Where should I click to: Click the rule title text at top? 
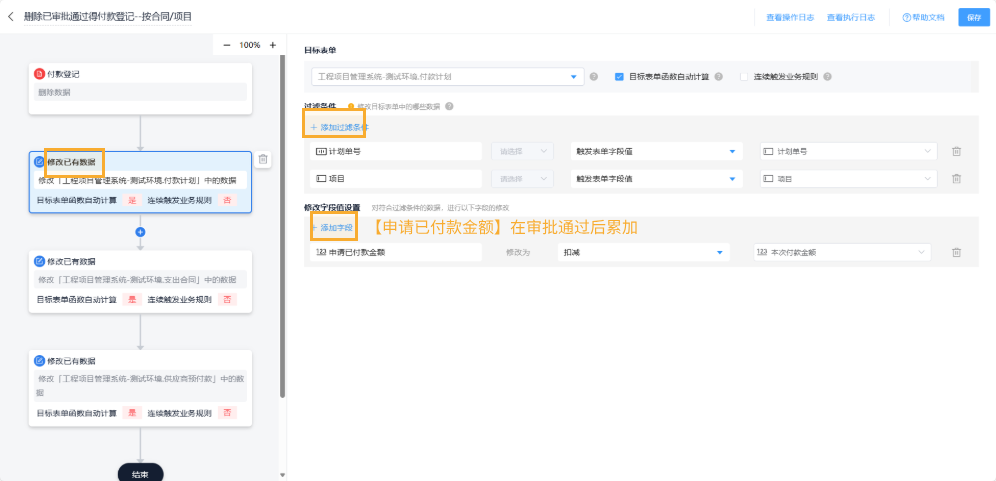107,17
